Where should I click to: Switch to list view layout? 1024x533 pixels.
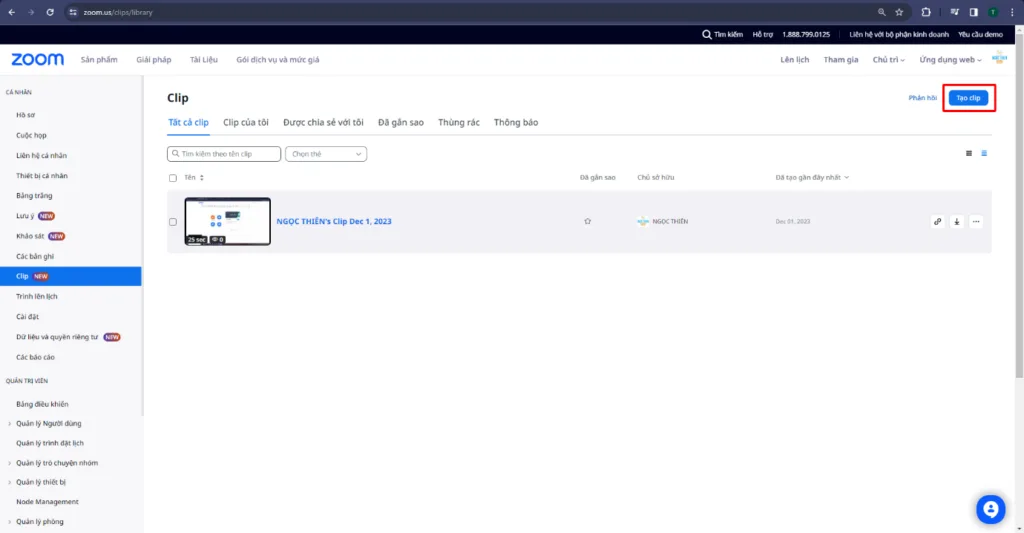pos(984,154)
